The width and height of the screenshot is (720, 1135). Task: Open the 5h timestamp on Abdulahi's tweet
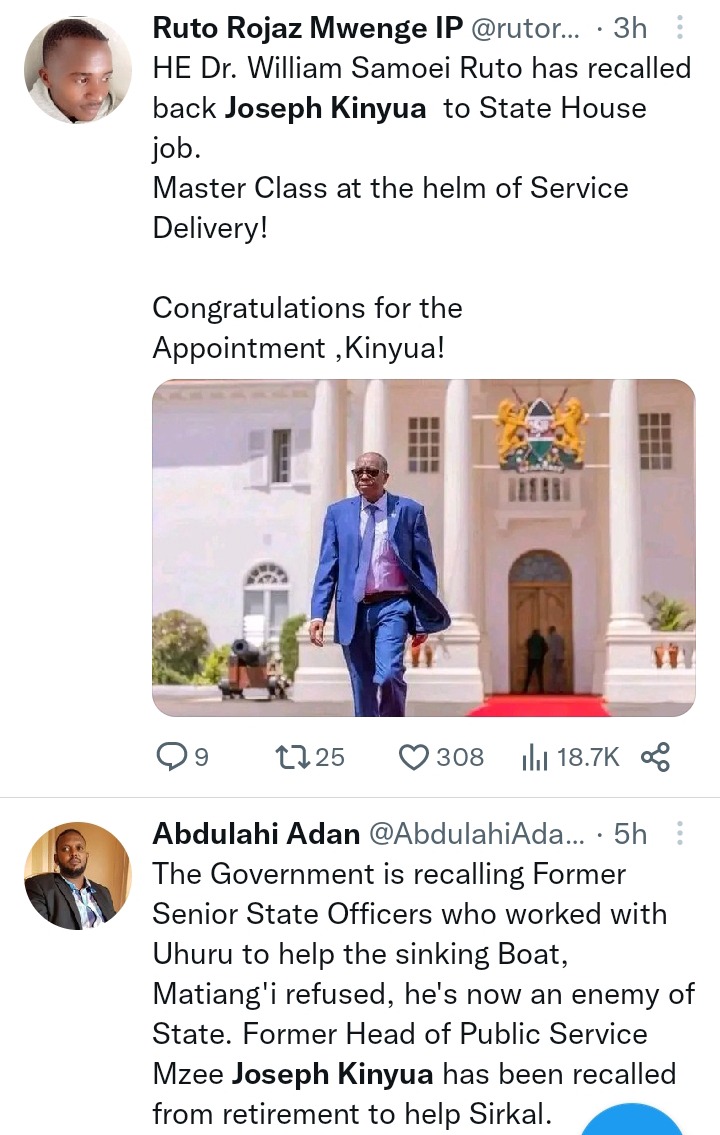tap(629, 834)
